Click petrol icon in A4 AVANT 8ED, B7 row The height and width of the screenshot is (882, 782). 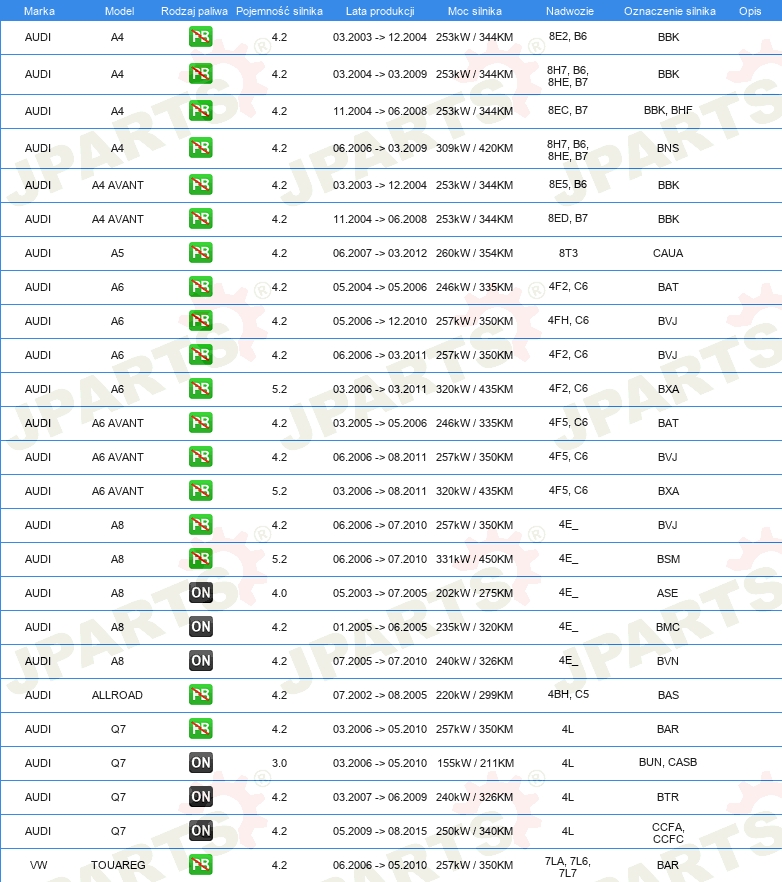pyautogui.click(x=201, y=219)
